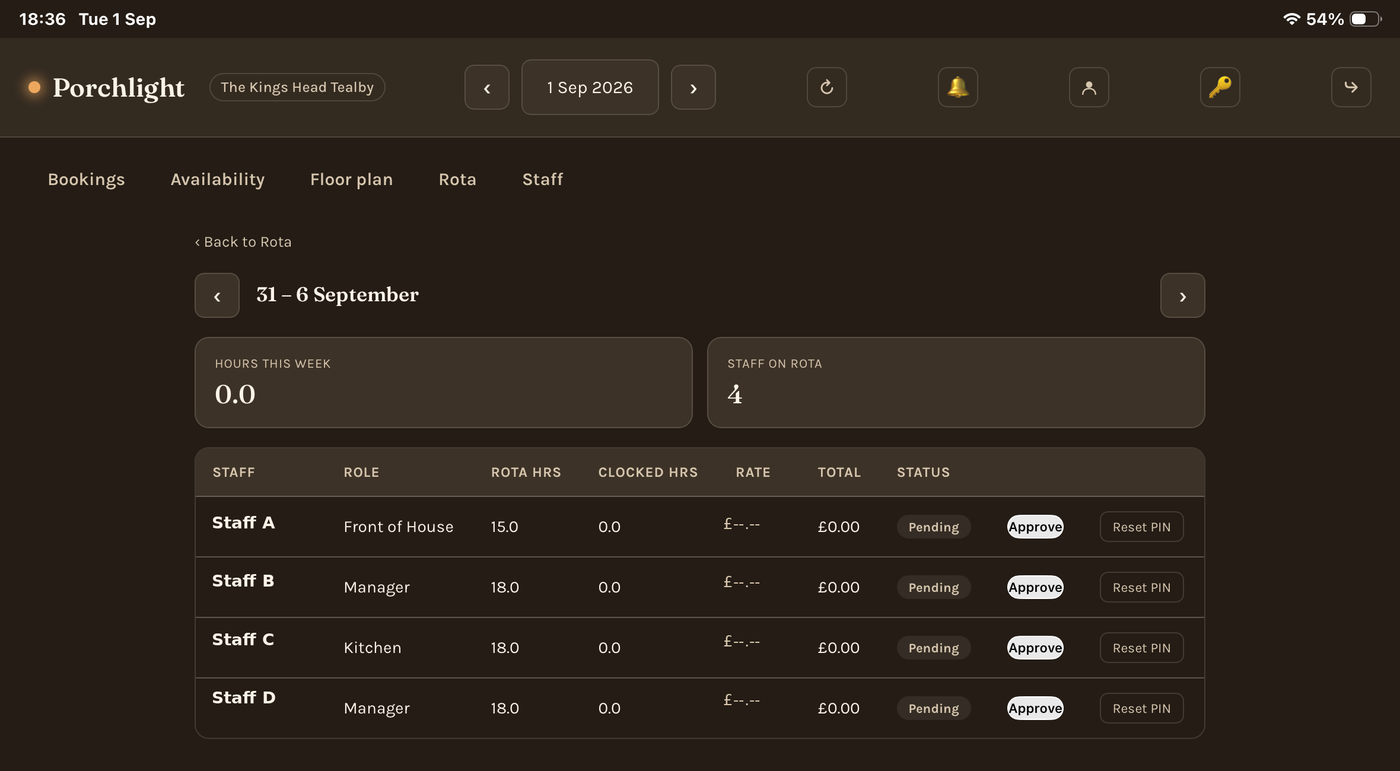Reset PIN for Staff C

(x=1142, y=648)
